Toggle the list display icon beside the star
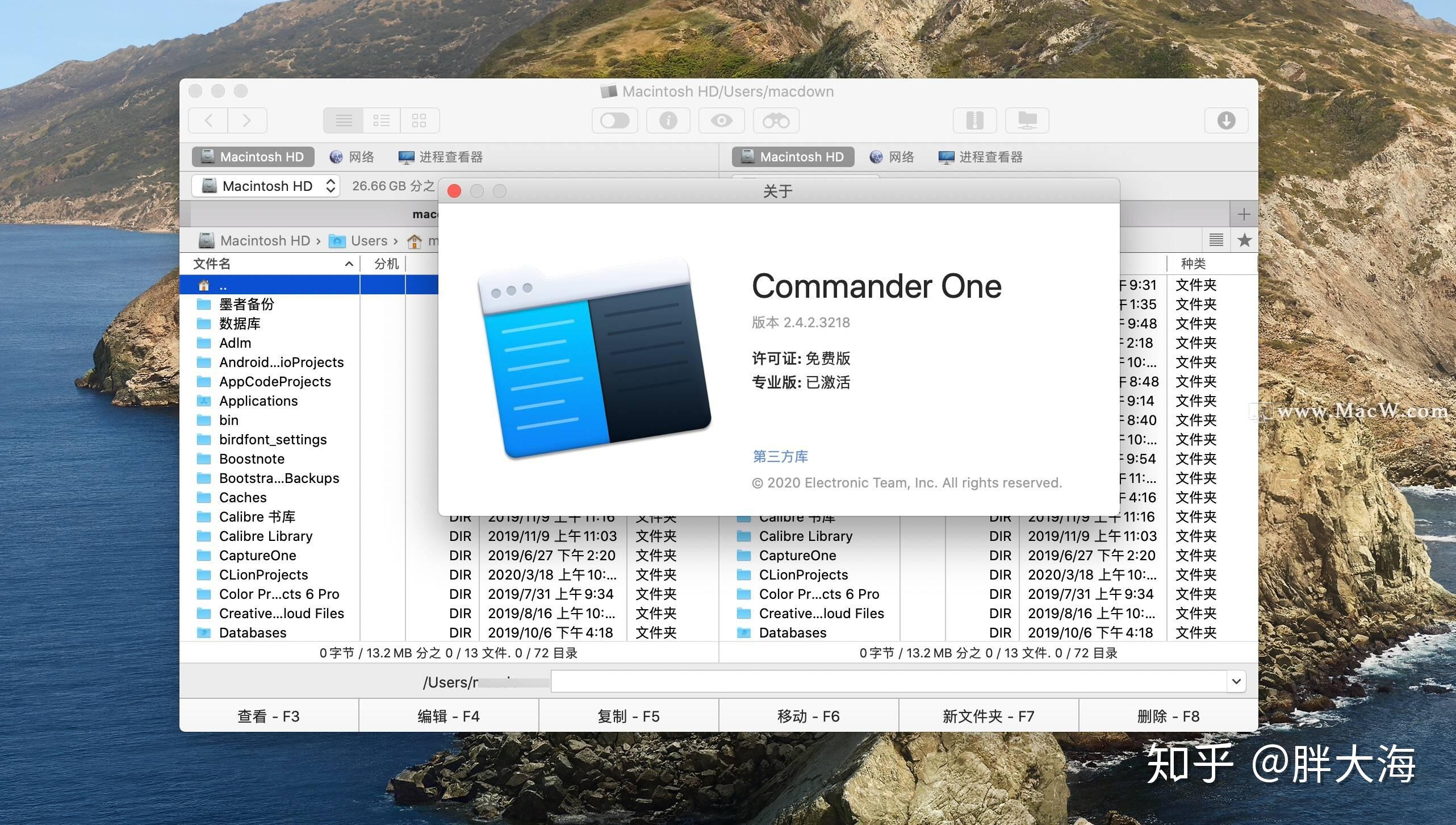 click(x=1216, y=239)
